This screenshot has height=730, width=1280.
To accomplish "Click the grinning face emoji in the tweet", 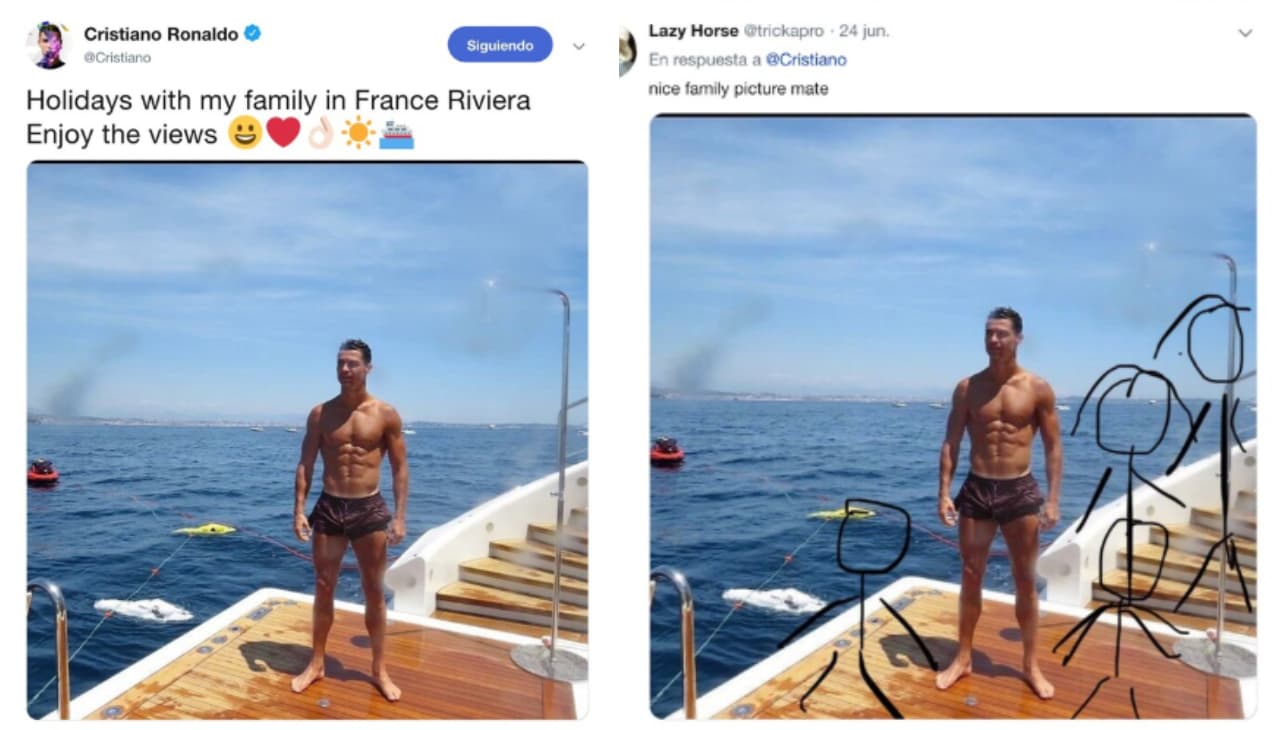I will [245, 133].
